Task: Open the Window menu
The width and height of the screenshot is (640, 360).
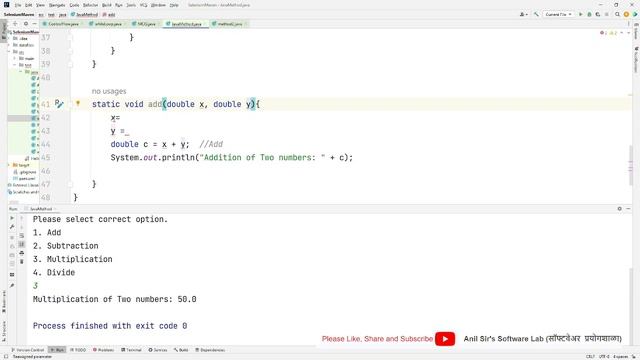Action: tap(158, 5)
